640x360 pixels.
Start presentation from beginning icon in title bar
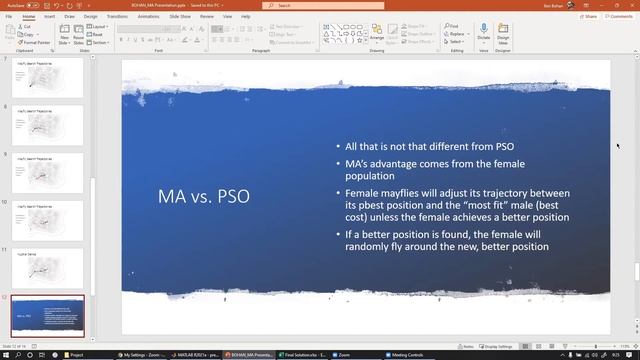(80, 5)
